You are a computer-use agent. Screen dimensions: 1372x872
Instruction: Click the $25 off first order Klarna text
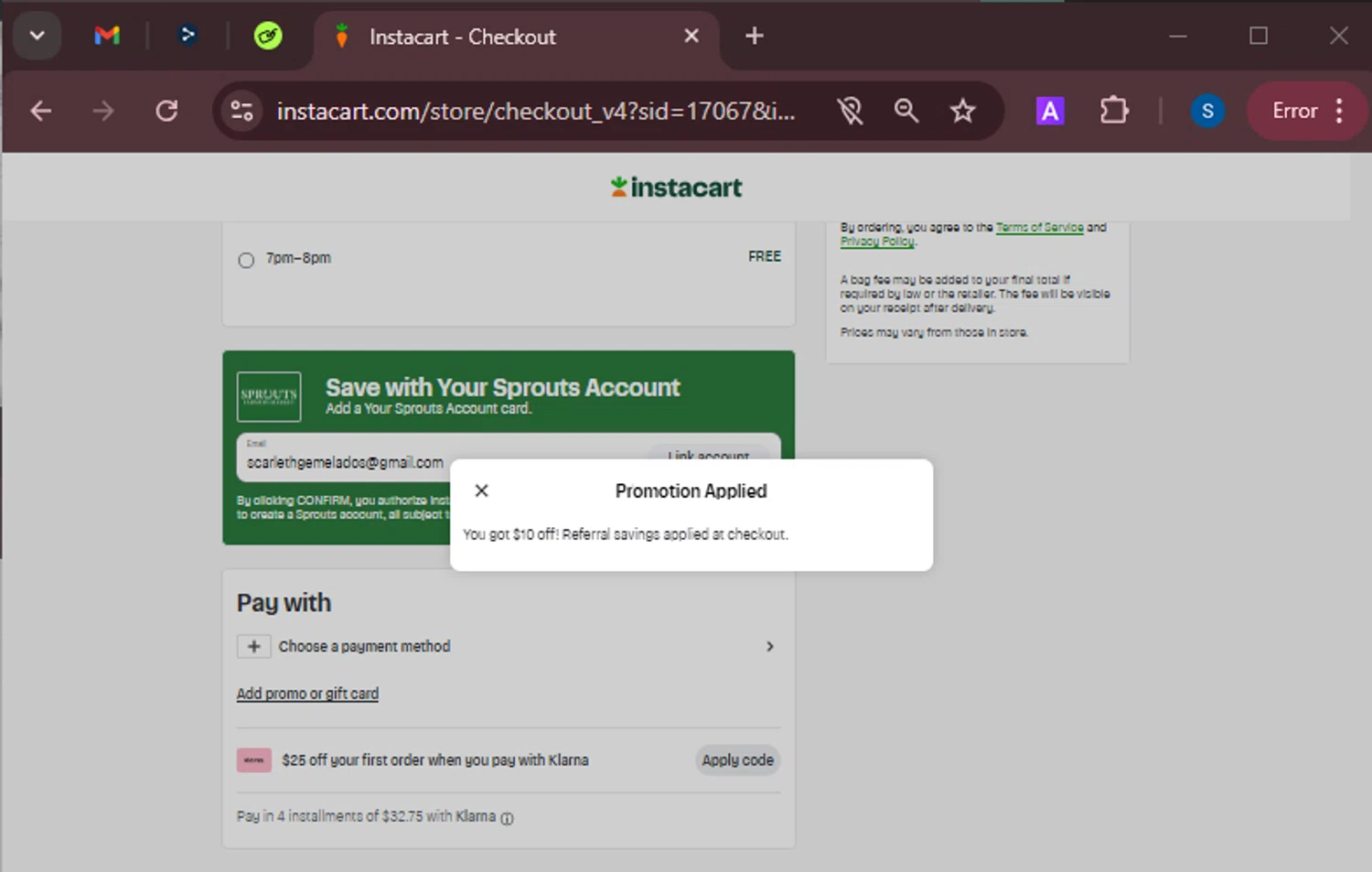(x=435, y=760)
